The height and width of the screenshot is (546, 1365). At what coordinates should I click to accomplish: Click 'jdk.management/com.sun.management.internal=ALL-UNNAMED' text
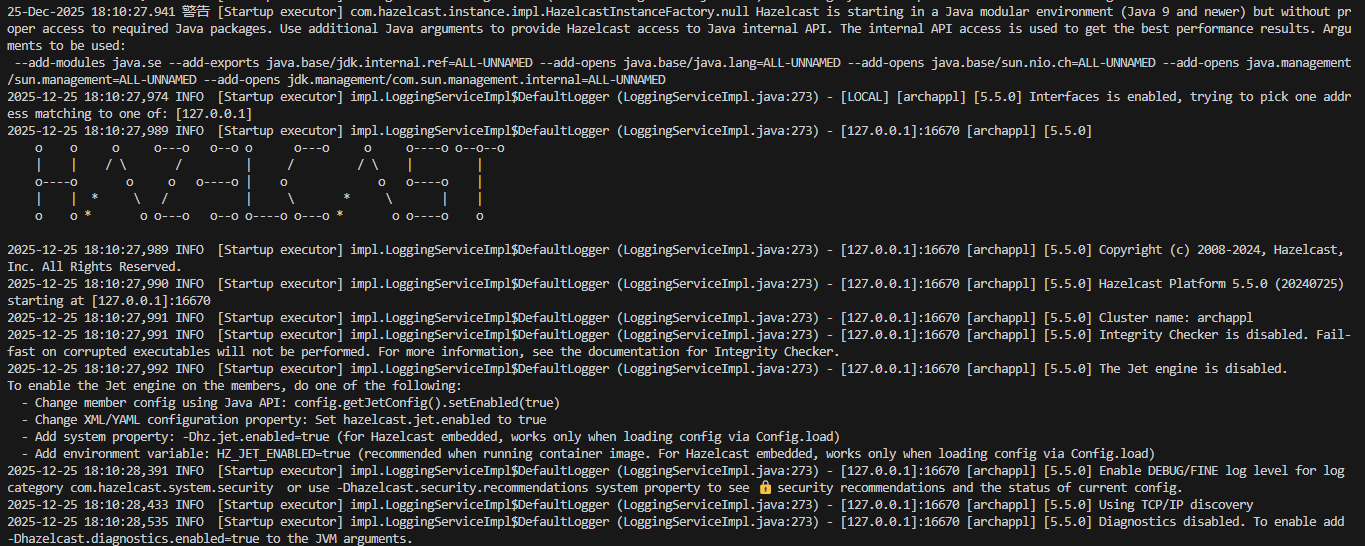click(x=478, y=80)
